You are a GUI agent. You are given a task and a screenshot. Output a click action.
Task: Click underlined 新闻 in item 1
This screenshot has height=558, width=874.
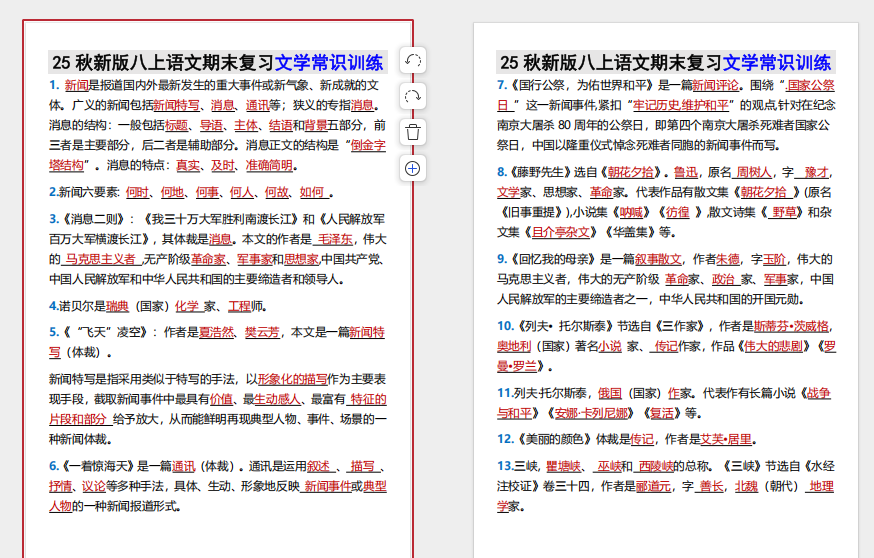point(76,85)
